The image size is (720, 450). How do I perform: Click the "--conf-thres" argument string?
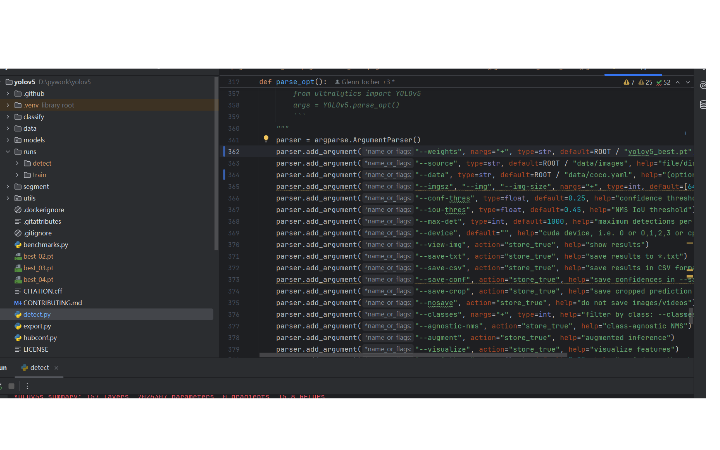click(x=445, y=198)
